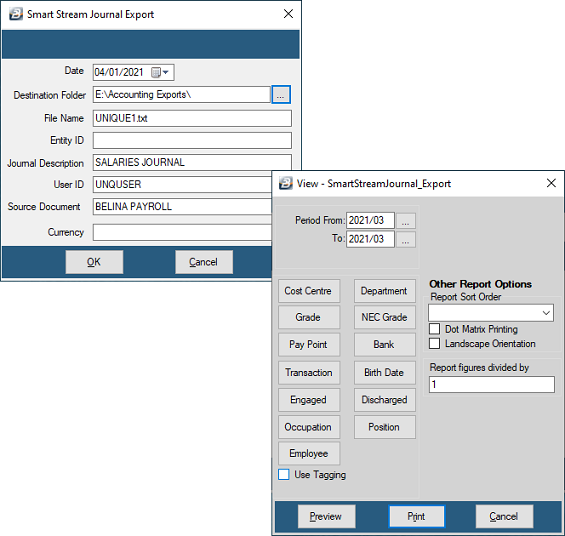Select the Cost Centre filter button
565x536 pixels.
(309, 291)
